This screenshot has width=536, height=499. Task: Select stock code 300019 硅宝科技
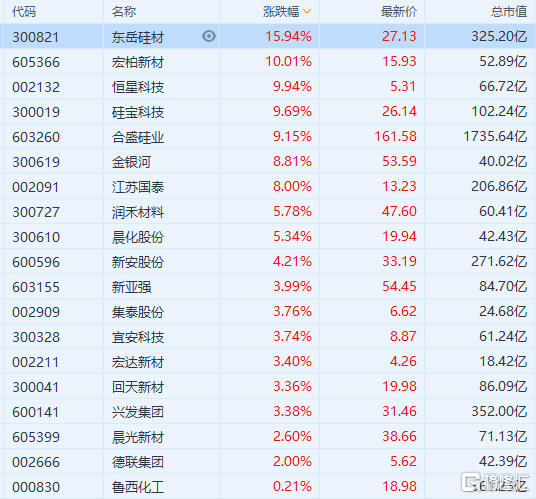(x=36, y=112)
